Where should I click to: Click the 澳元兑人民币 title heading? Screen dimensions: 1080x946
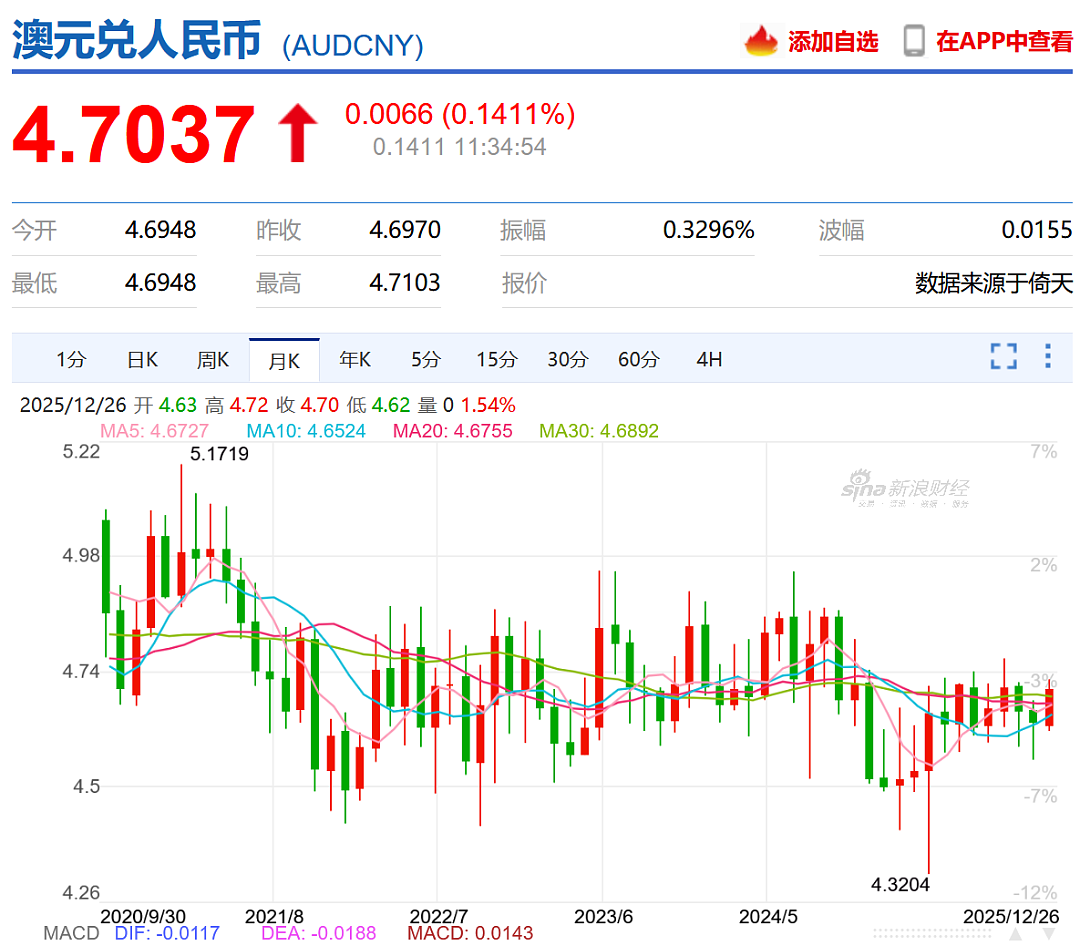click(136, 40)
